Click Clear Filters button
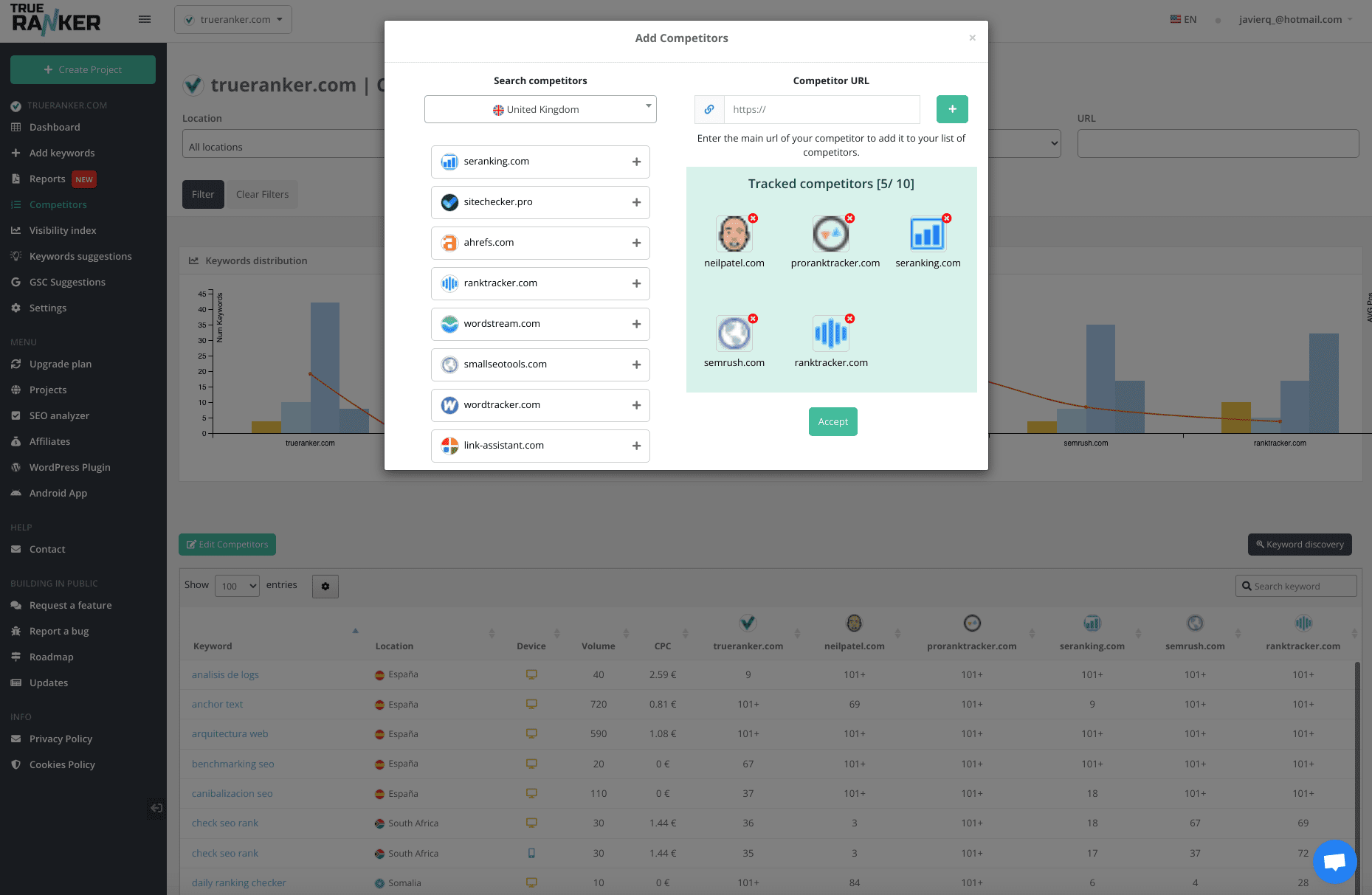The image size is (1372, 895). click(262, 194)
